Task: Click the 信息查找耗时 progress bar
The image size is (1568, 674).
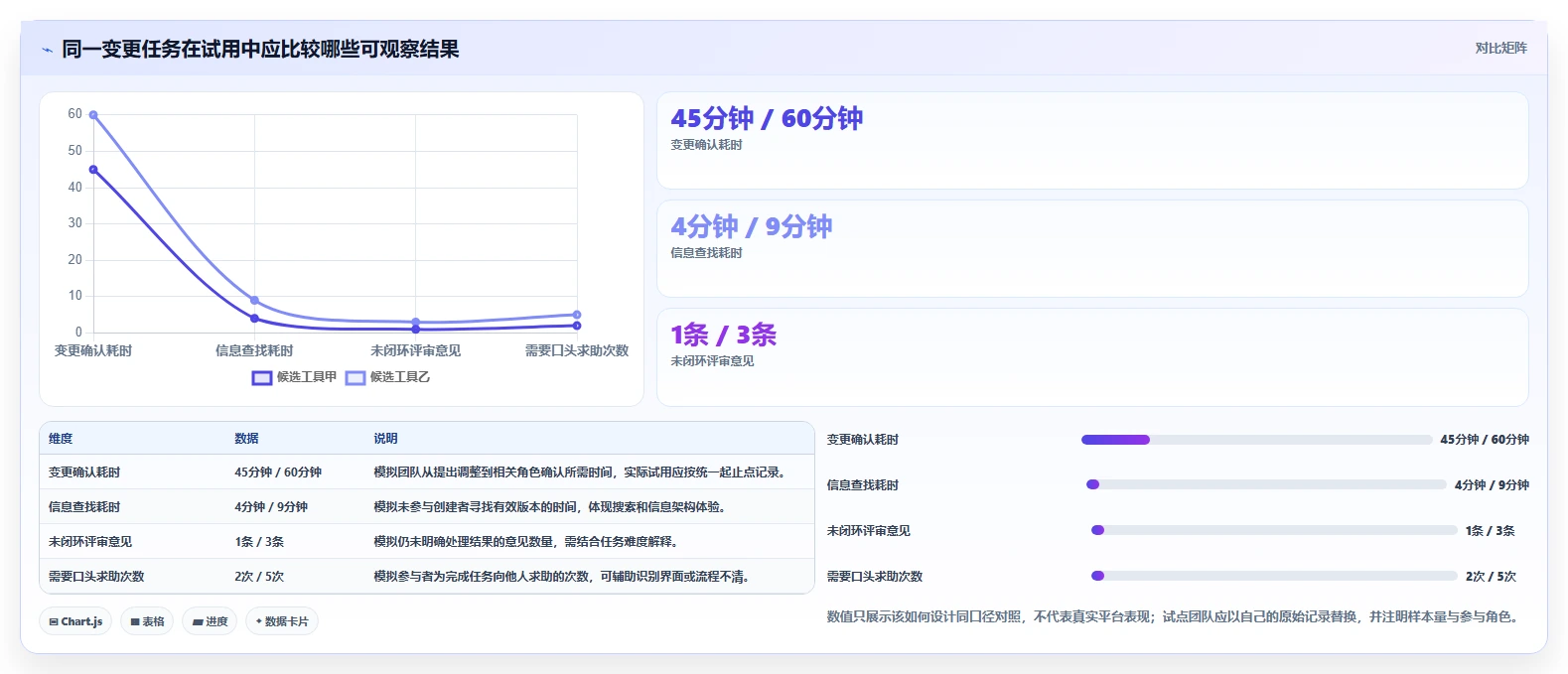Action: pyautogui.click(x=1266, y=484)
